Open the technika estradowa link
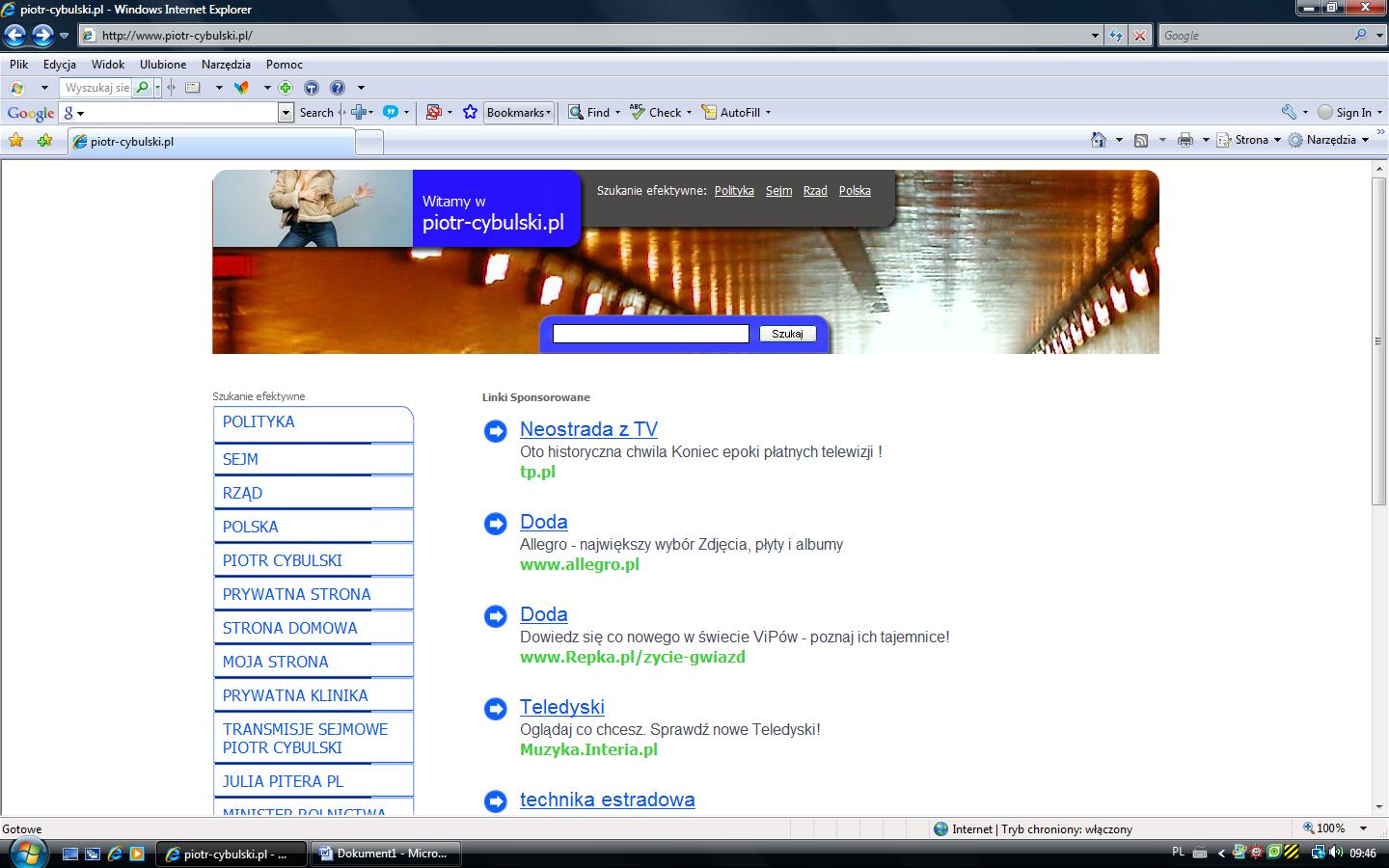The height and width of the screenshot is (868, 1389). click(607, 800)
